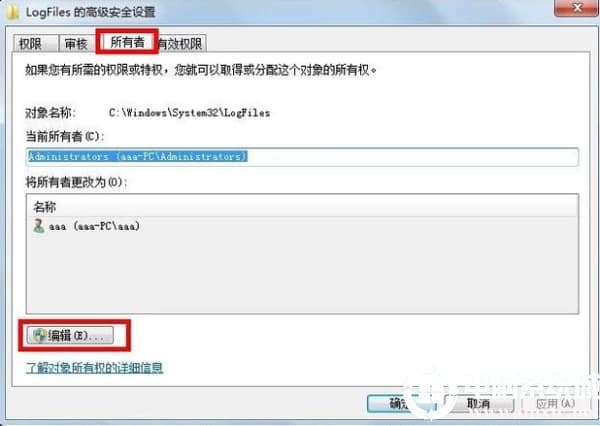Click the current owner Administrators text field
This screenshot has width=600, height=426.
(302, 157)
